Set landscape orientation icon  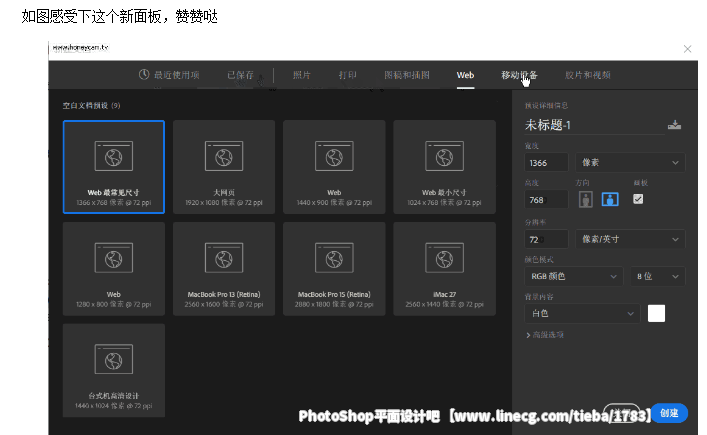(610, 199)
